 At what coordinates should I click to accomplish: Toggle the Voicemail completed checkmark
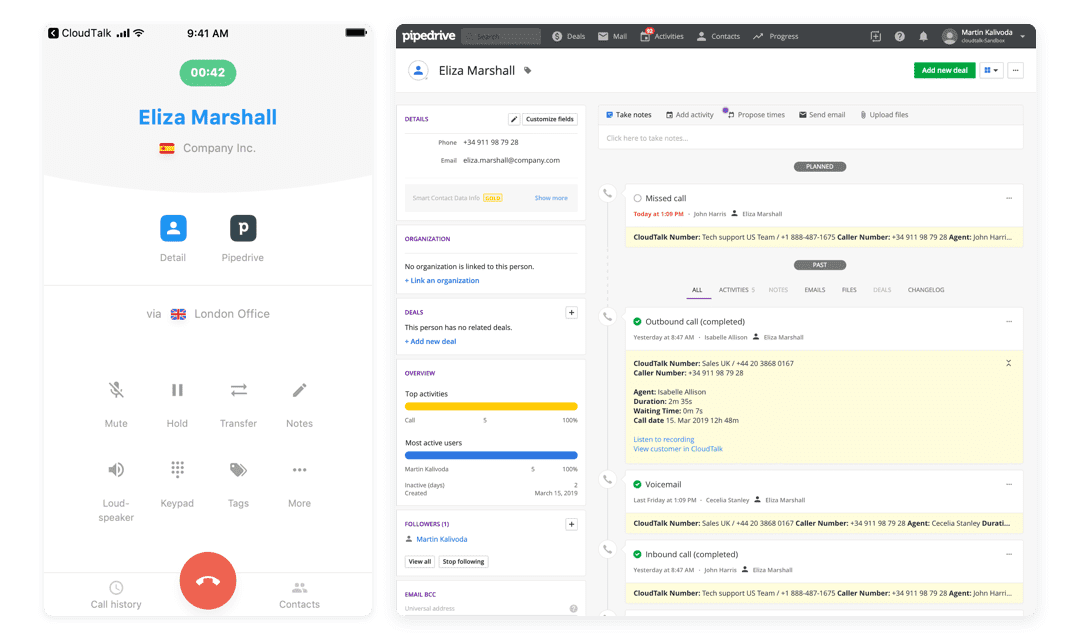coord(637,485)
